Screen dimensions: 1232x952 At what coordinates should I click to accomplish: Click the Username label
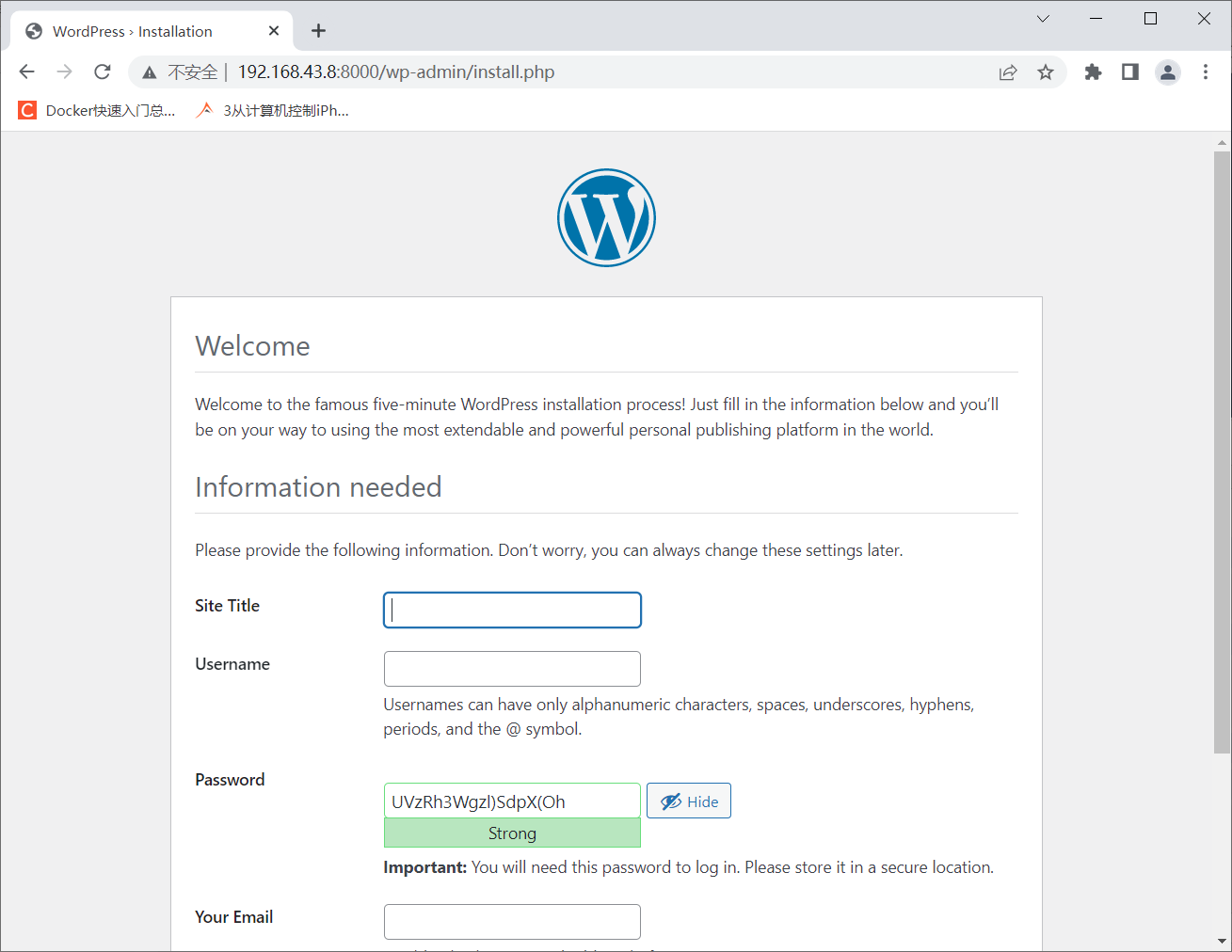pos(232,664)
